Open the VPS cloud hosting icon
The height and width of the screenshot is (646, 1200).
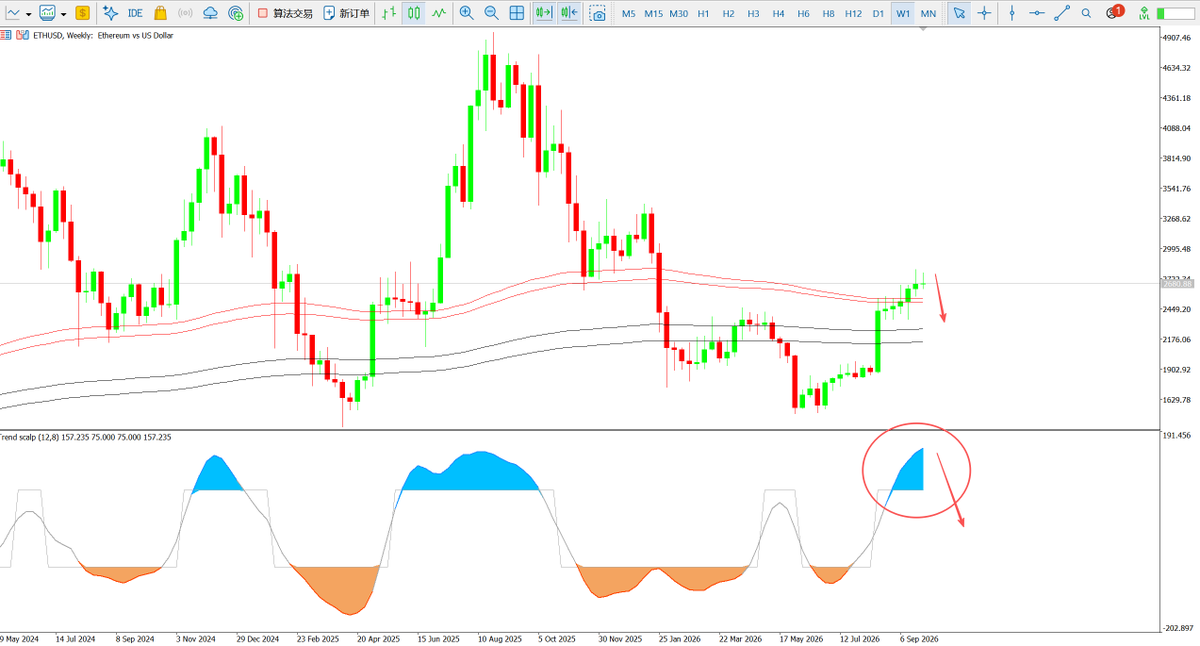(210, 13)
